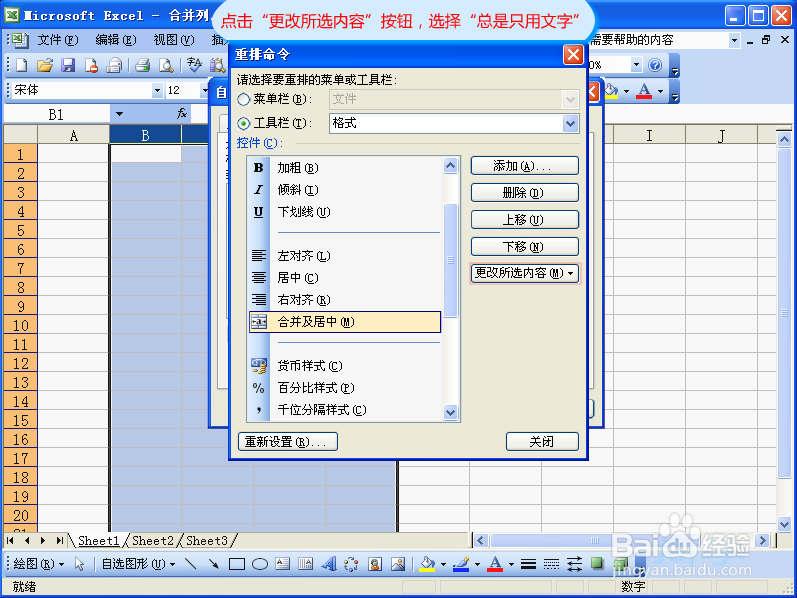Click the Line Style icon
This screenshot has height=598, width=797.
point(529,564)
